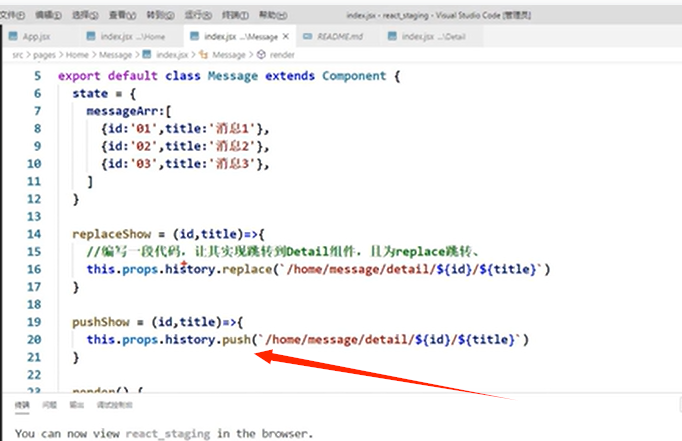This screenshot has height=441, width=682.
Task: Open the README.md tab
Action: (x=339, y=37)
